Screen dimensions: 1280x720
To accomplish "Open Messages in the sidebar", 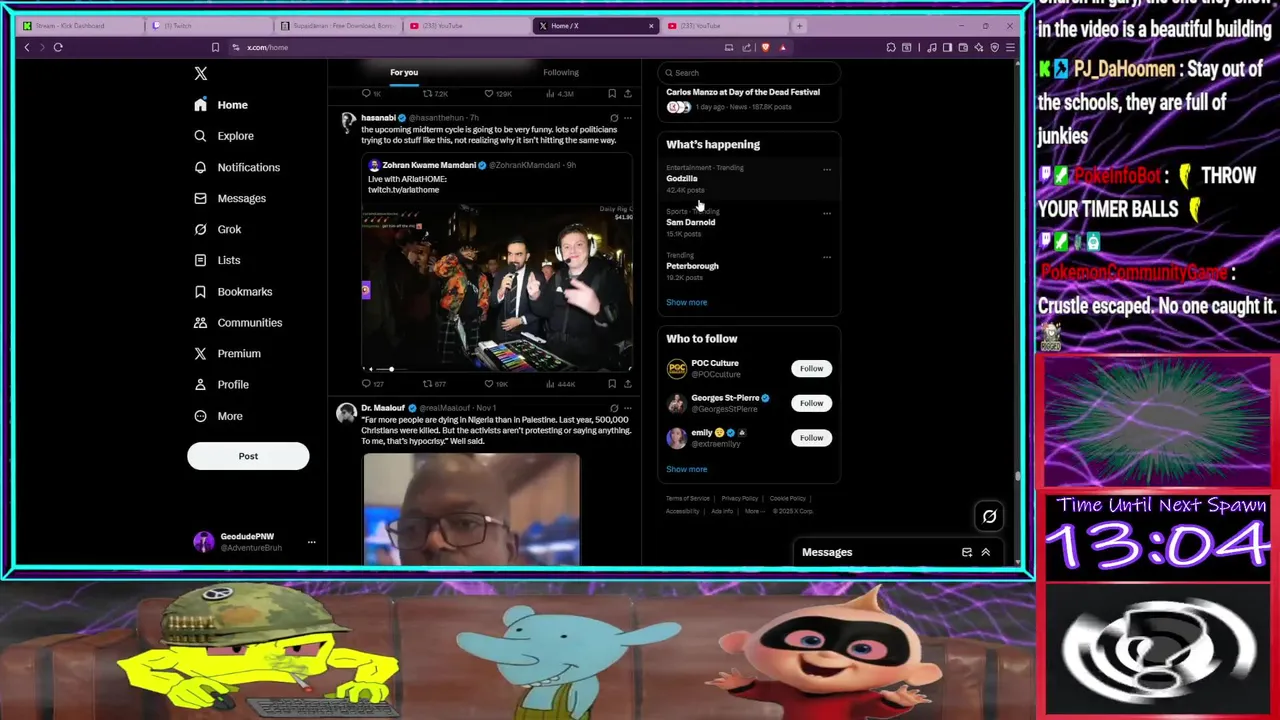I will tap(230, 198).
